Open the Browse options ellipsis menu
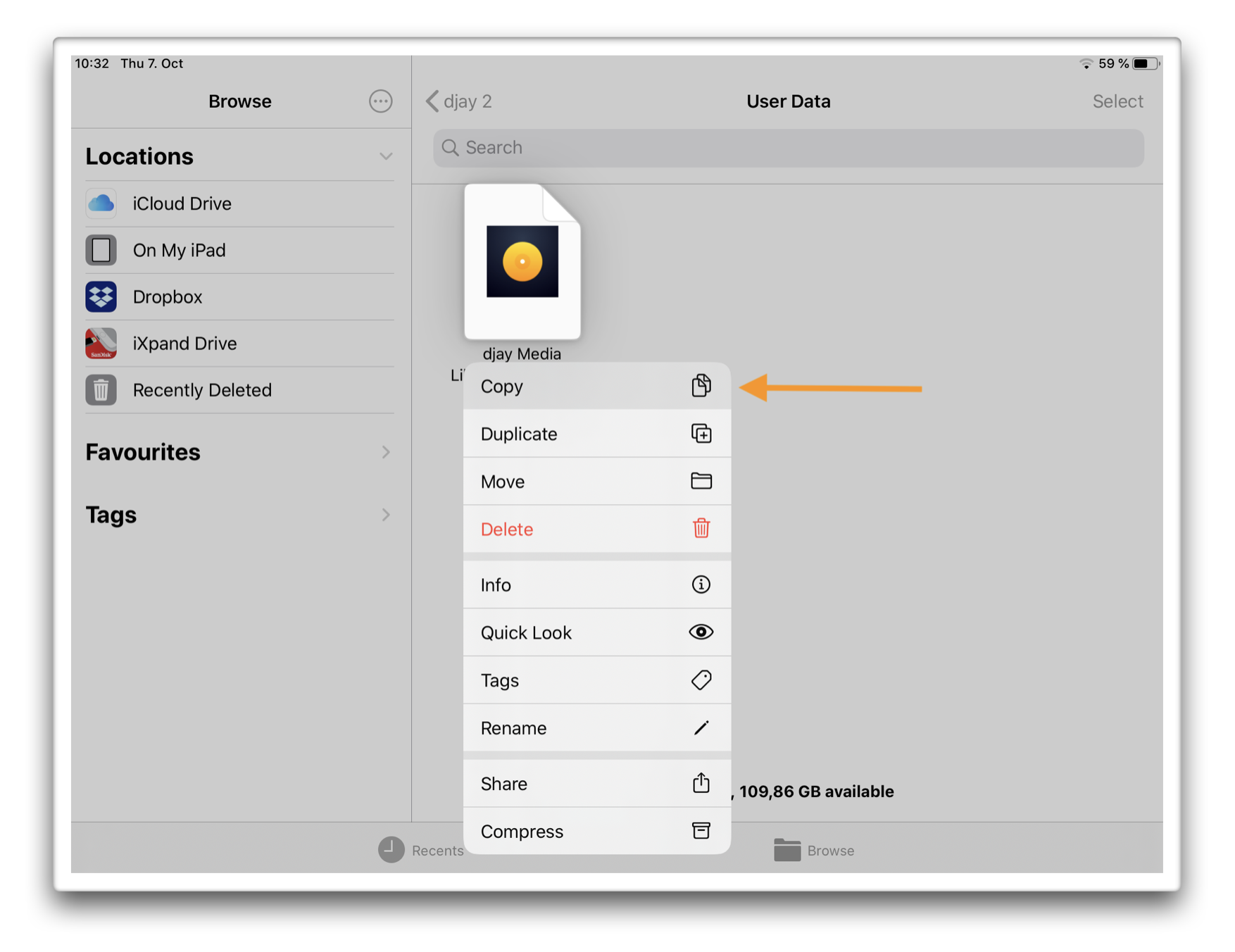Screen dimensions: 1235x952 tap(380, 101)
